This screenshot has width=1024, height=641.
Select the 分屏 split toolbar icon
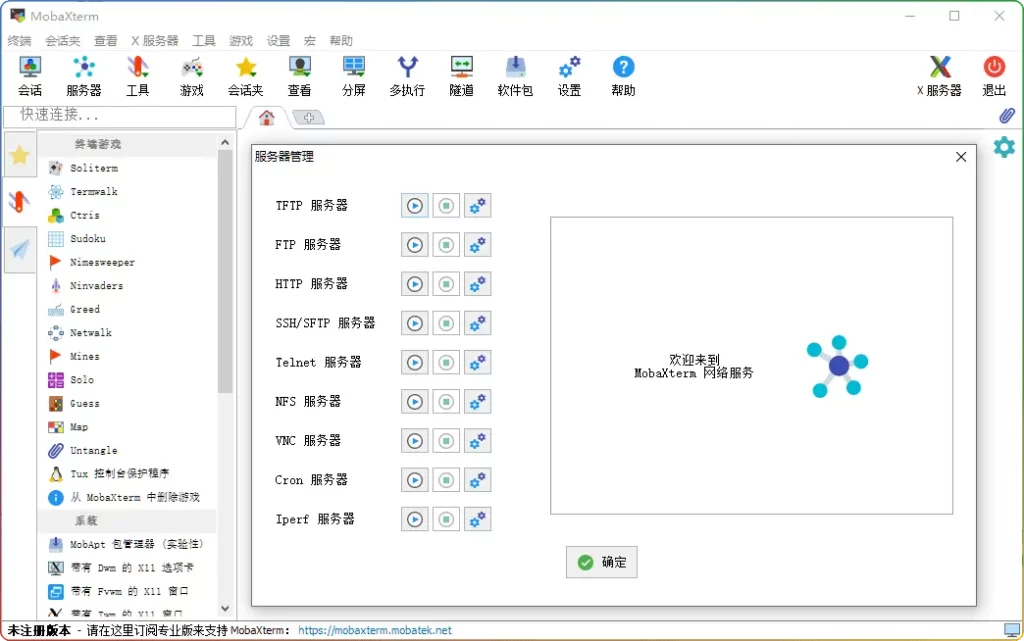(354, 76)
